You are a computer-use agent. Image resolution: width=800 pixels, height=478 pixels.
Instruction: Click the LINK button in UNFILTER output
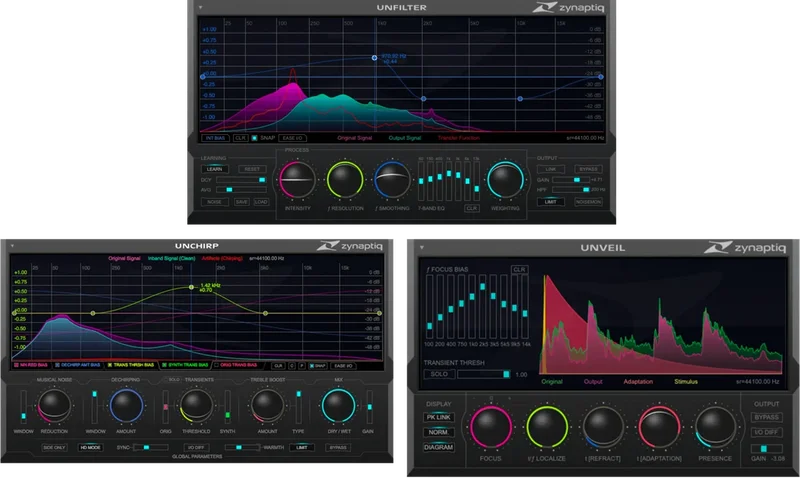tap(551, 169)
